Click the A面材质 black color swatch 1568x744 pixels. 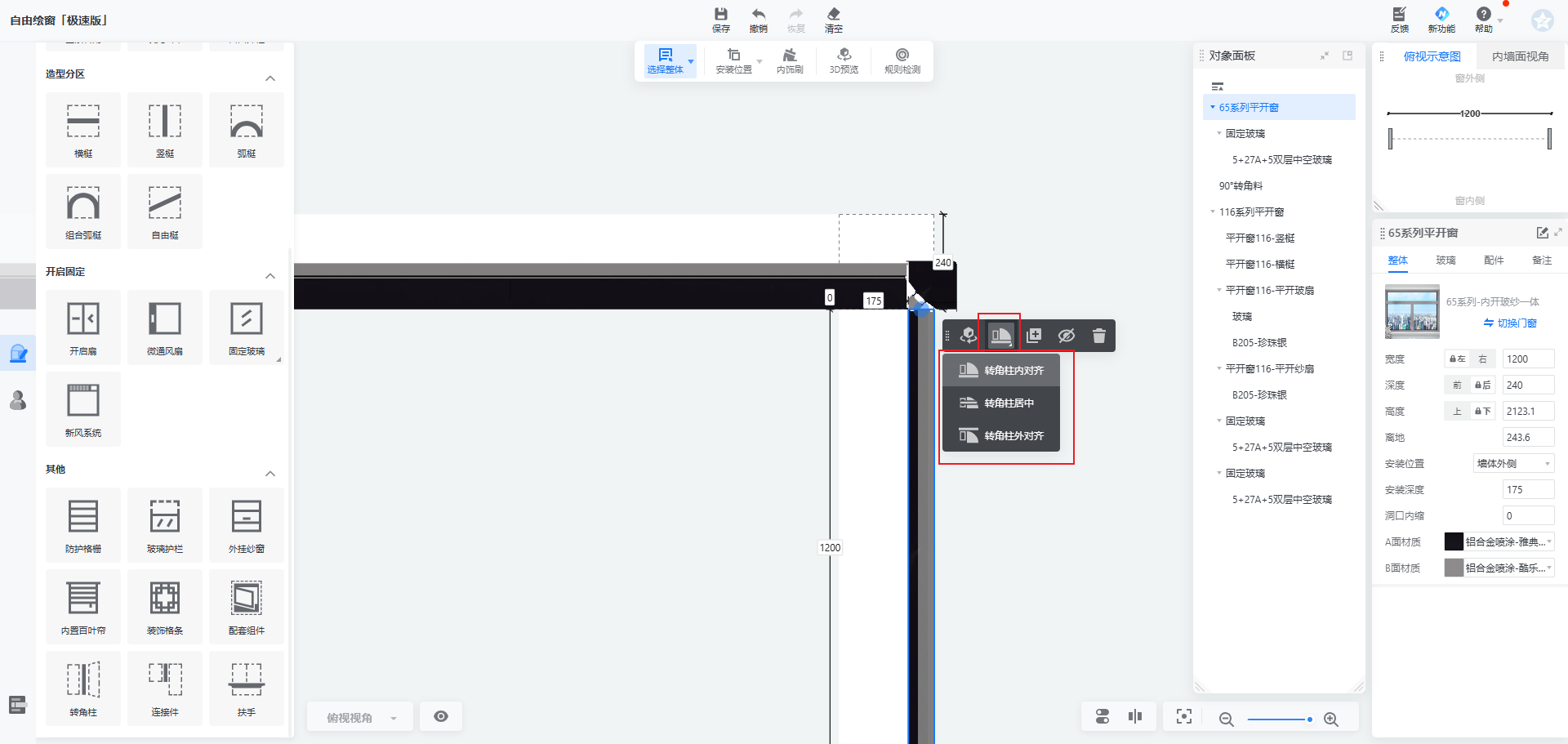click(1454, 541)
